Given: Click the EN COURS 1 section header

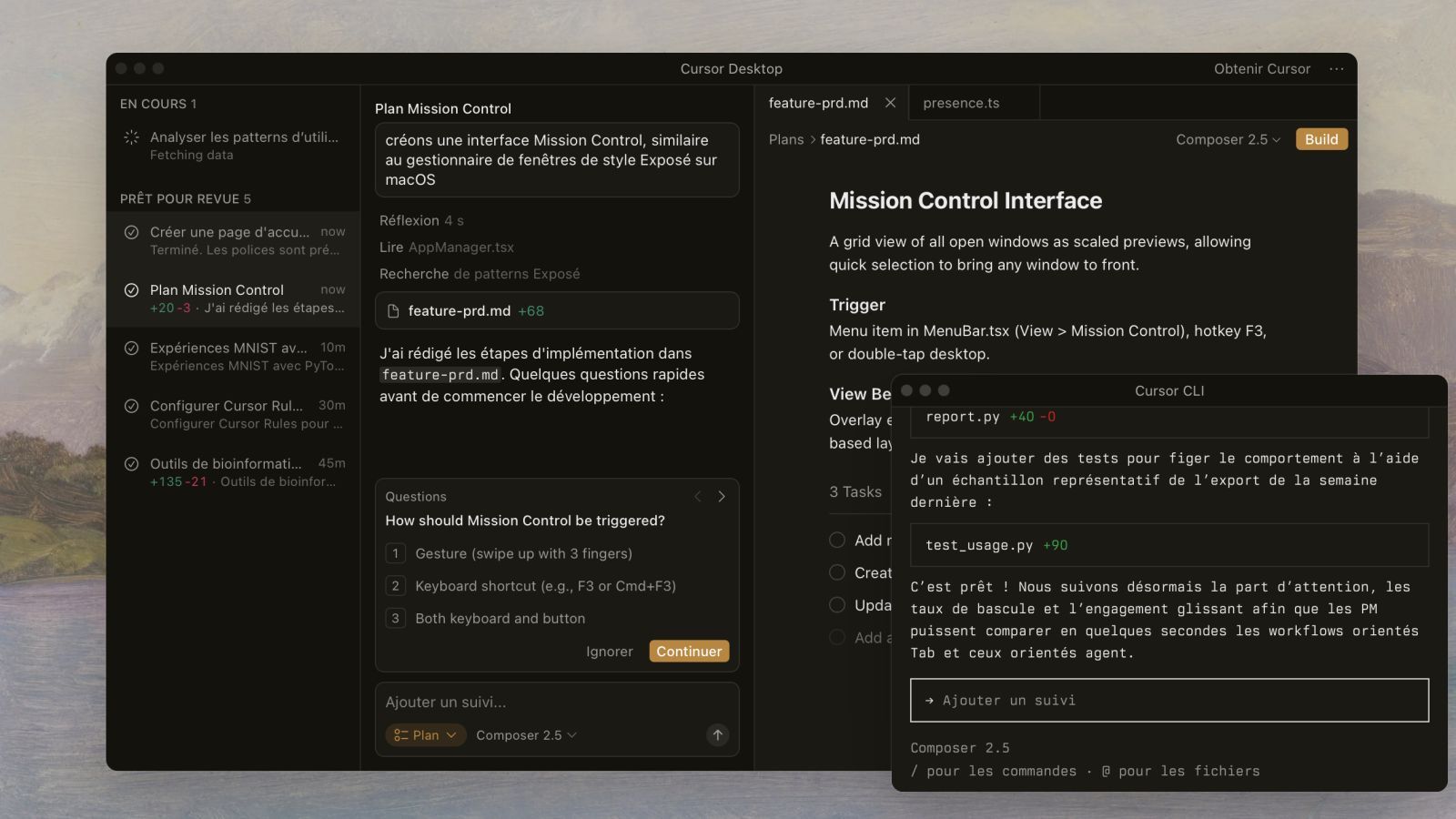Looking at the screenshot, I should (158, 104).
